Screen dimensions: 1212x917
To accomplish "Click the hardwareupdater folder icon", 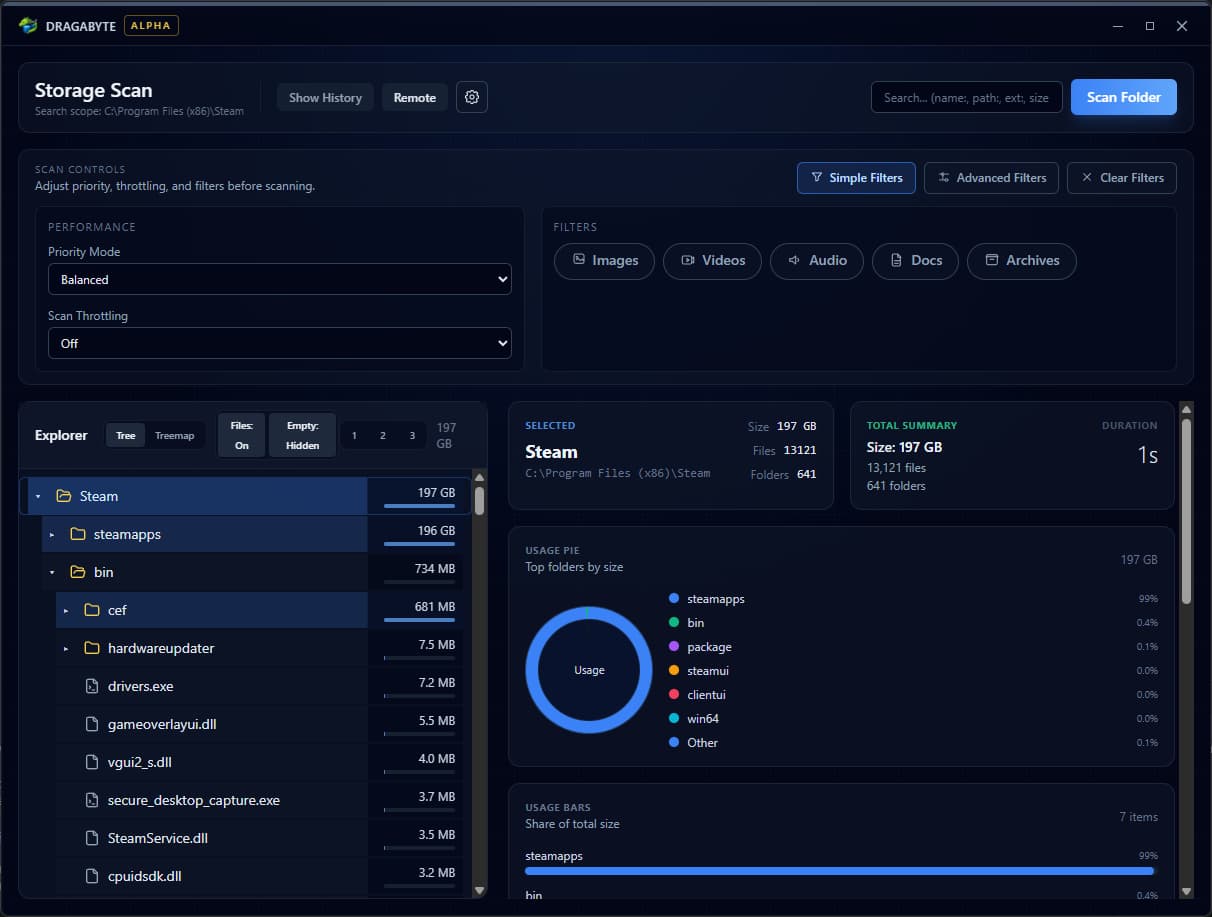I will pyautogui.click(x=92, y=648).
